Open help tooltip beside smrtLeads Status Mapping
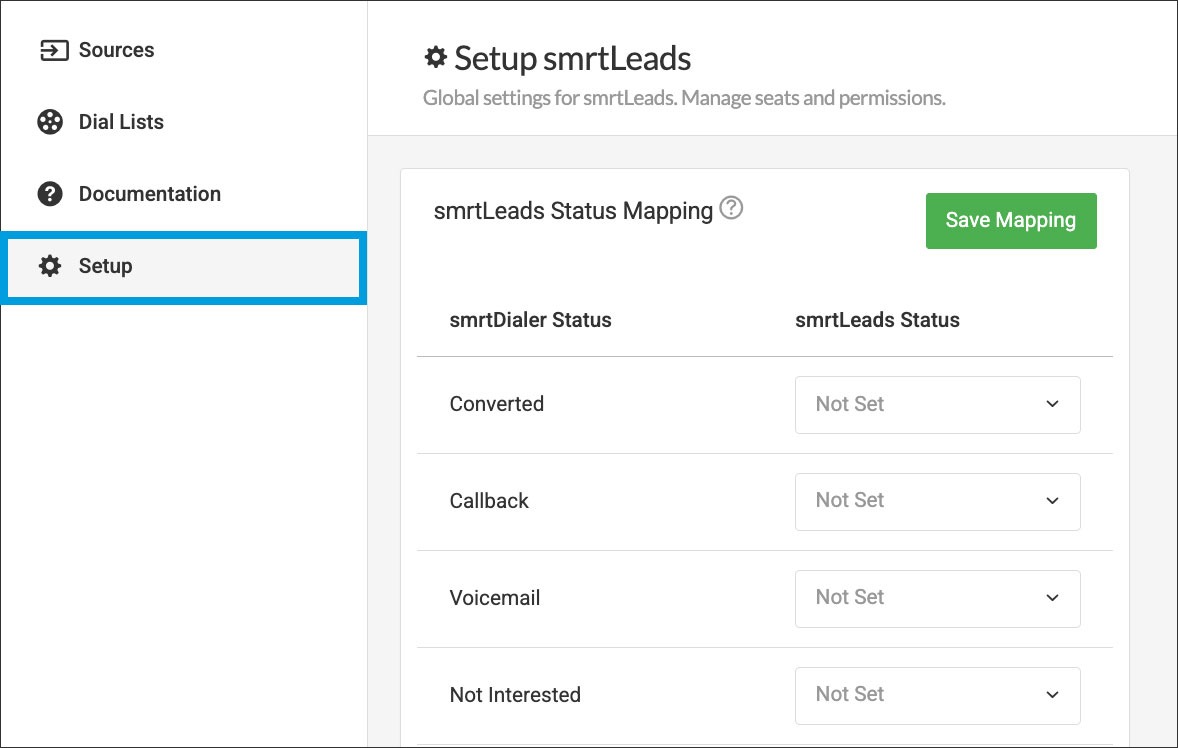Viewport: 1178px width, 748px height. 732,209
